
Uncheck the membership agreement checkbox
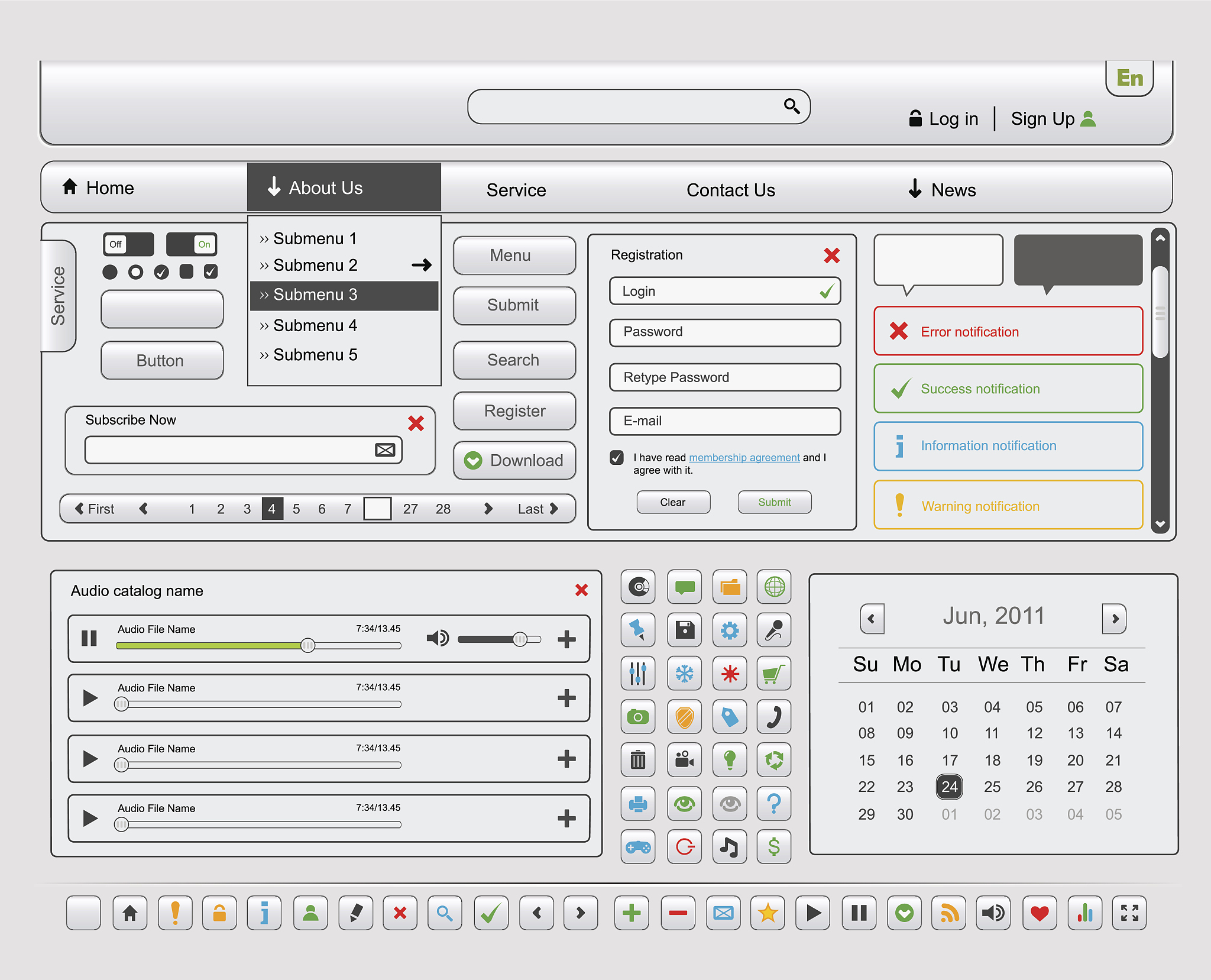pyautogui.click(x=617, y=457)
